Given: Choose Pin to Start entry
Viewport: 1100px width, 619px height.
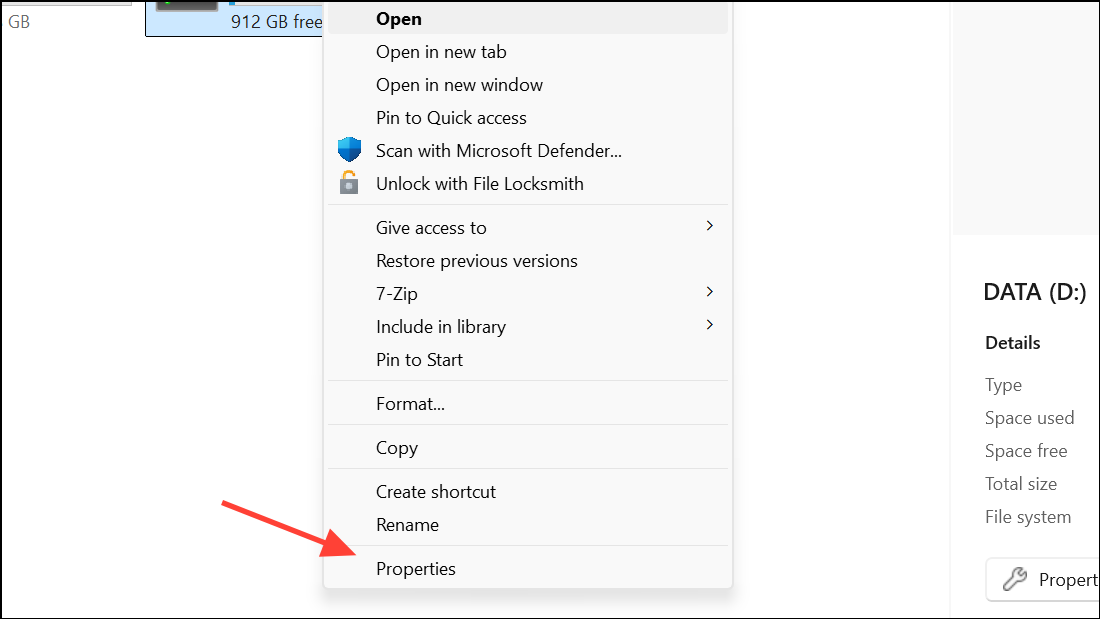Looking at the screenshot, I should pyautogui.click(x=528, y=360).
